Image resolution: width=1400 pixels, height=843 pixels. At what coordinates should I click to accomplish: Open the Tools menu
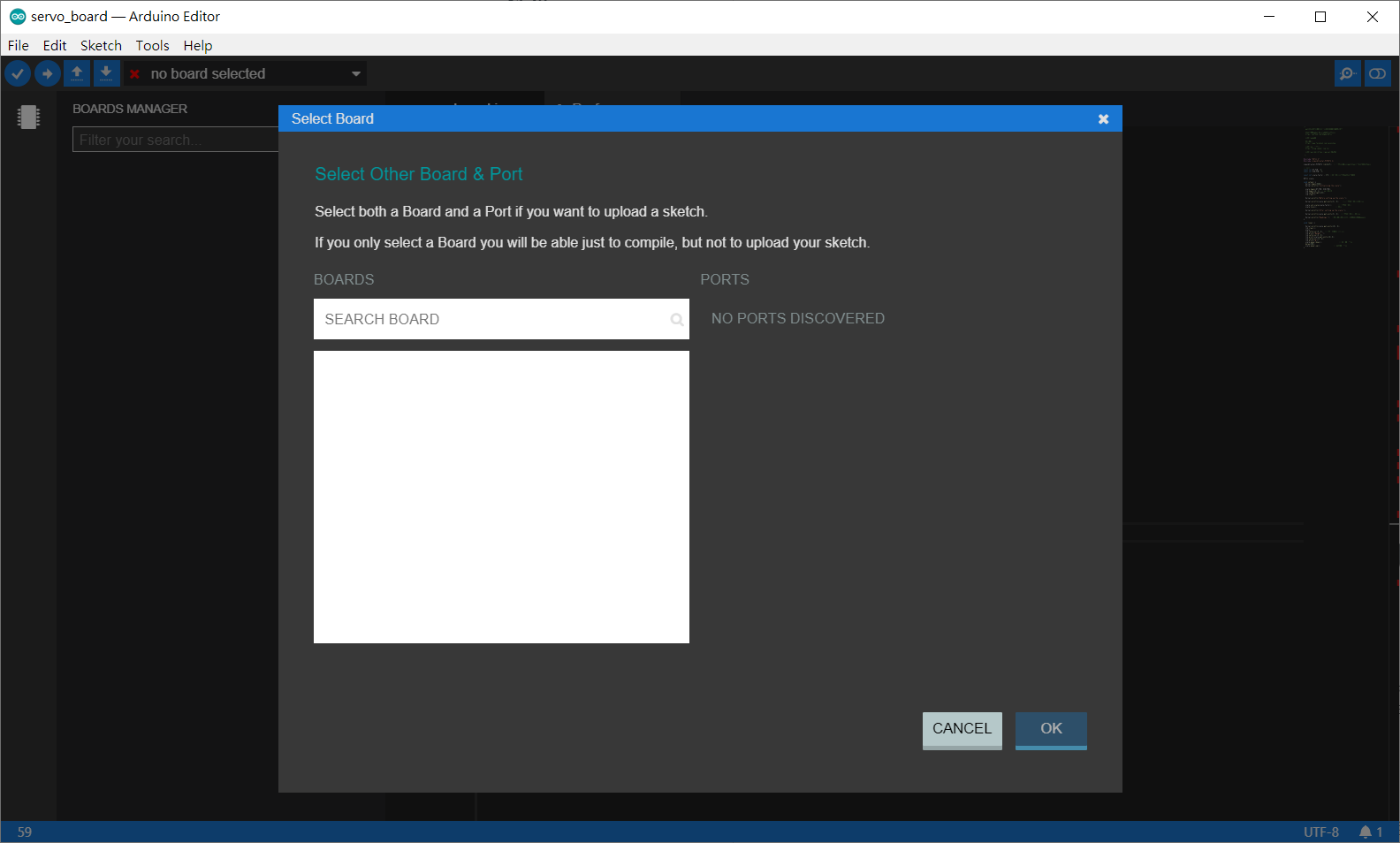(x=152, y=45)
